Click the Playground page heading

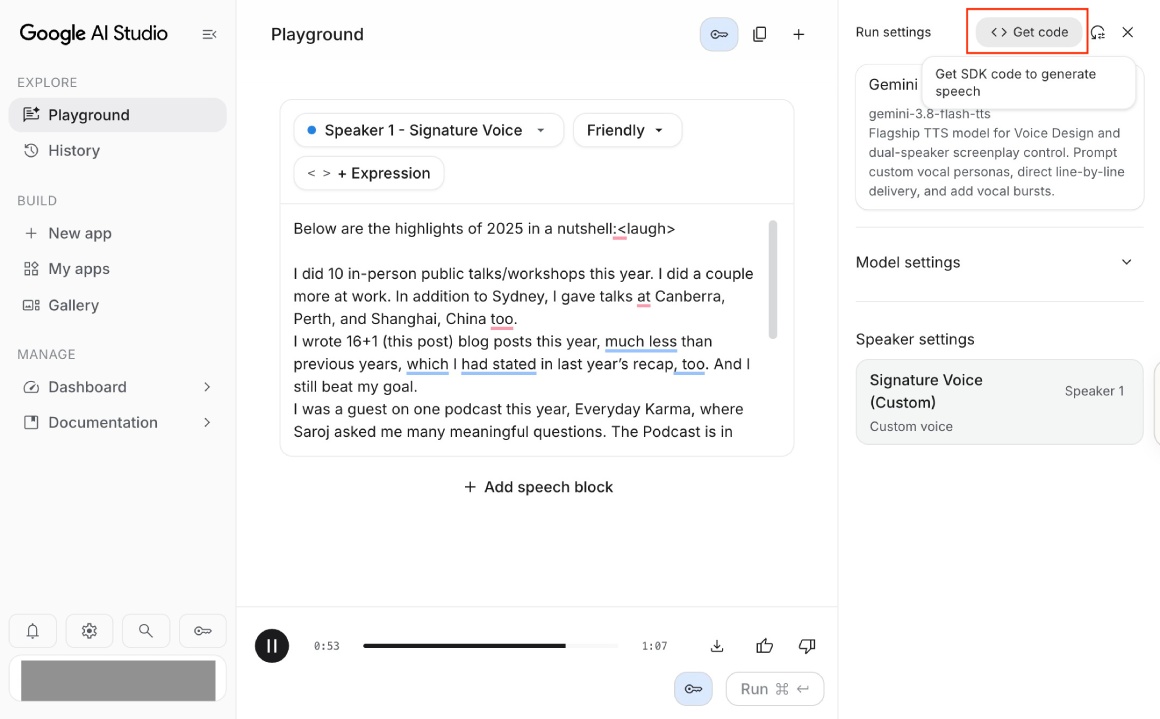click(317, 34)
